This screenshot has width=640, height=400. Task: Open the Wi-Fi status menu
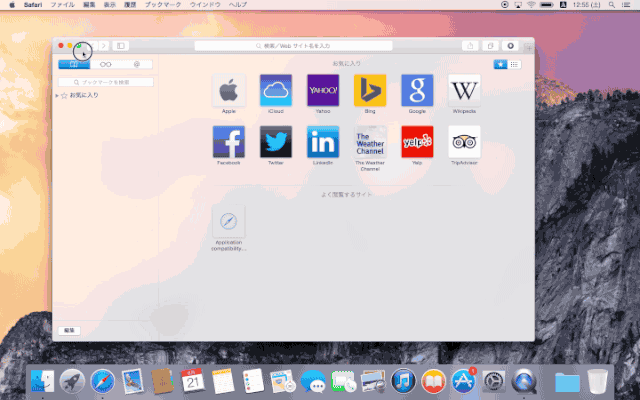(531, 5)
